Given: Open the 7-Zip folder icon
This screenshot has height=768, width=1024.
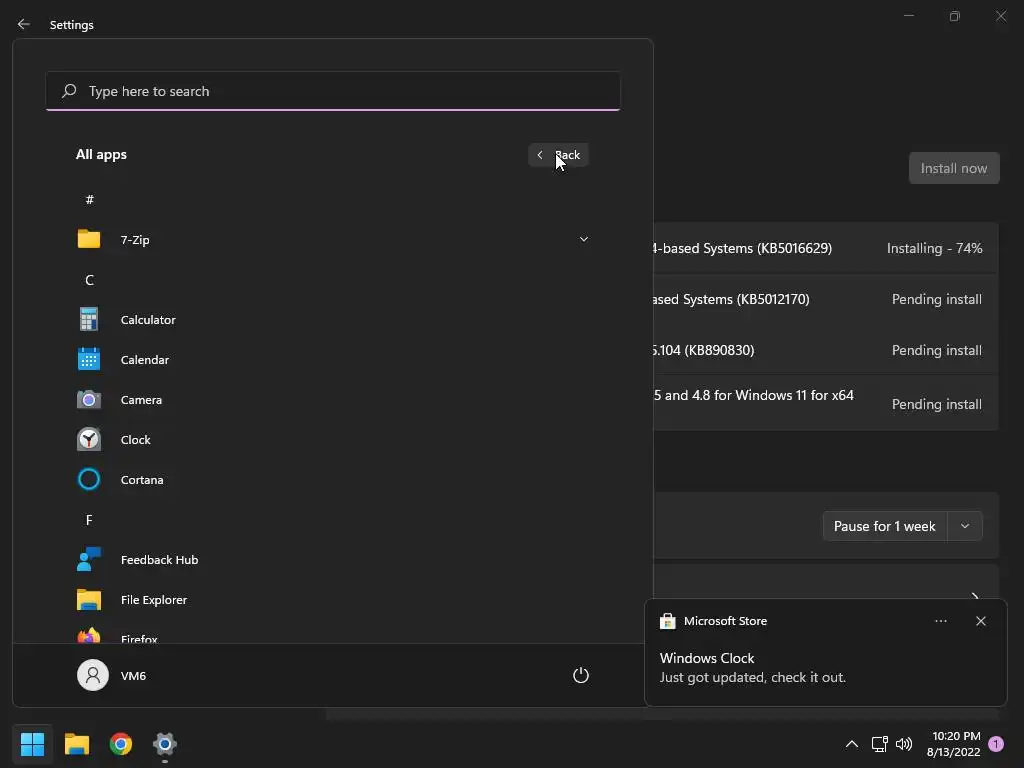Looking at the screenshot, I should 89,239.
